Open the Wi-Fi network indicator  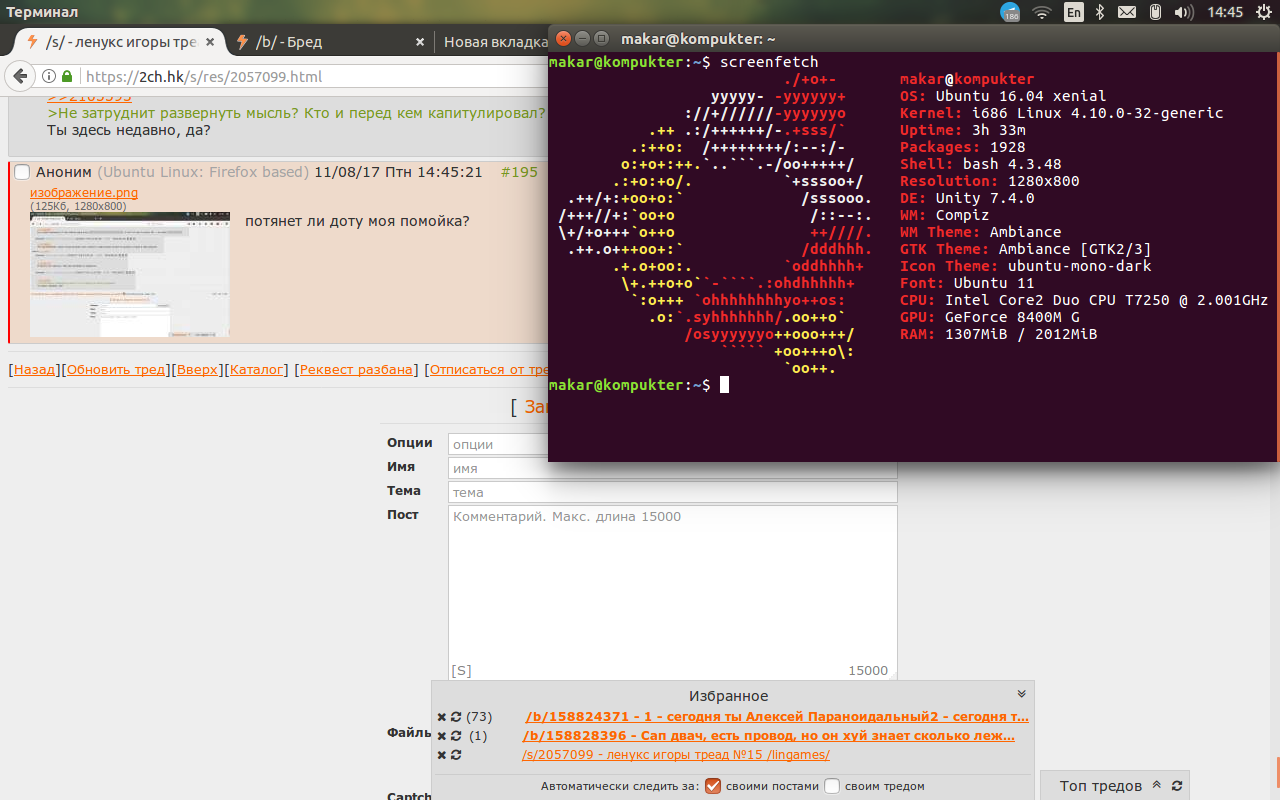click(1042, 12)
